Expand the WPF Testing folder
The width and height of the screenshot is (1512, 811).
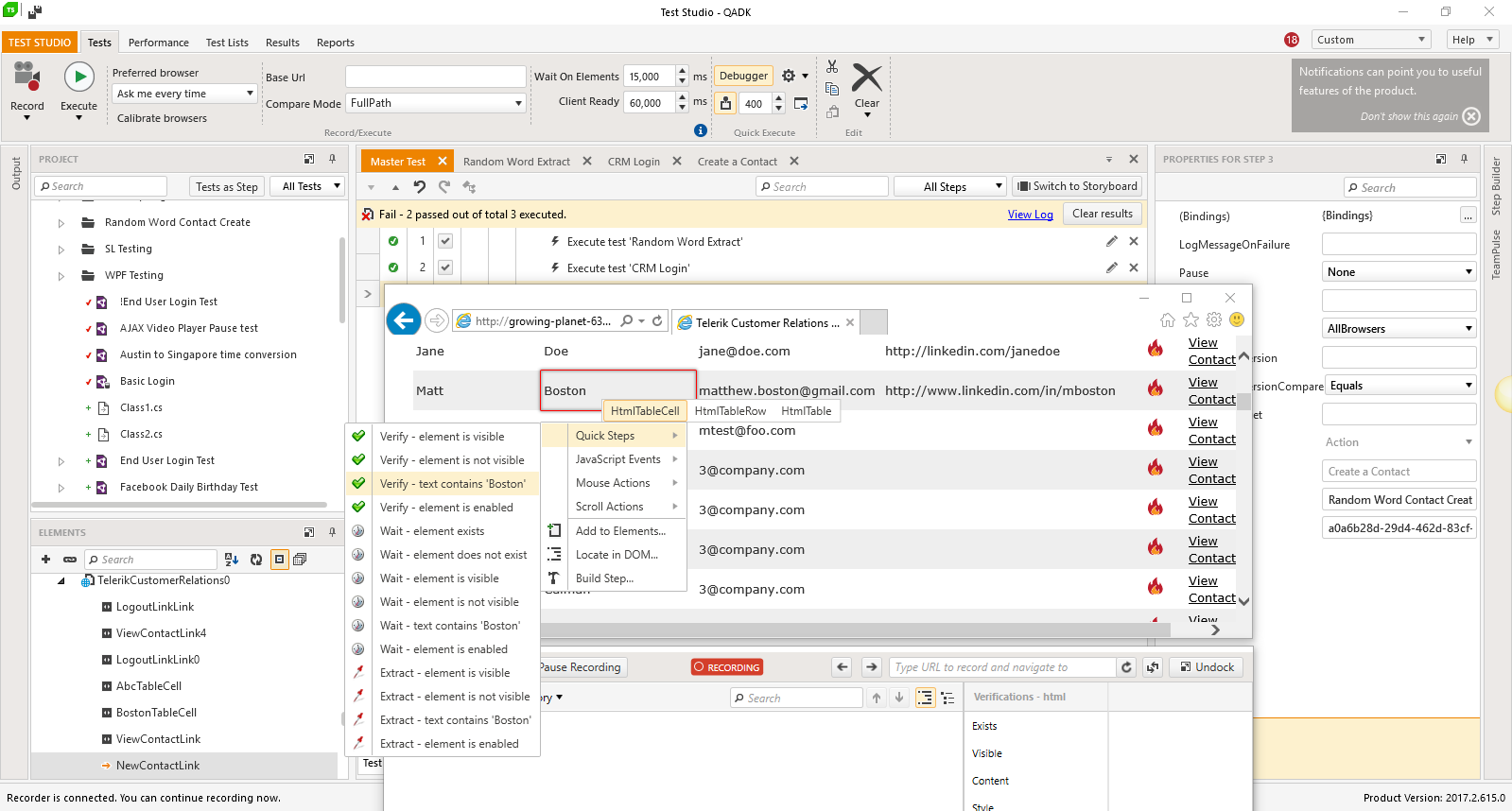61,276
